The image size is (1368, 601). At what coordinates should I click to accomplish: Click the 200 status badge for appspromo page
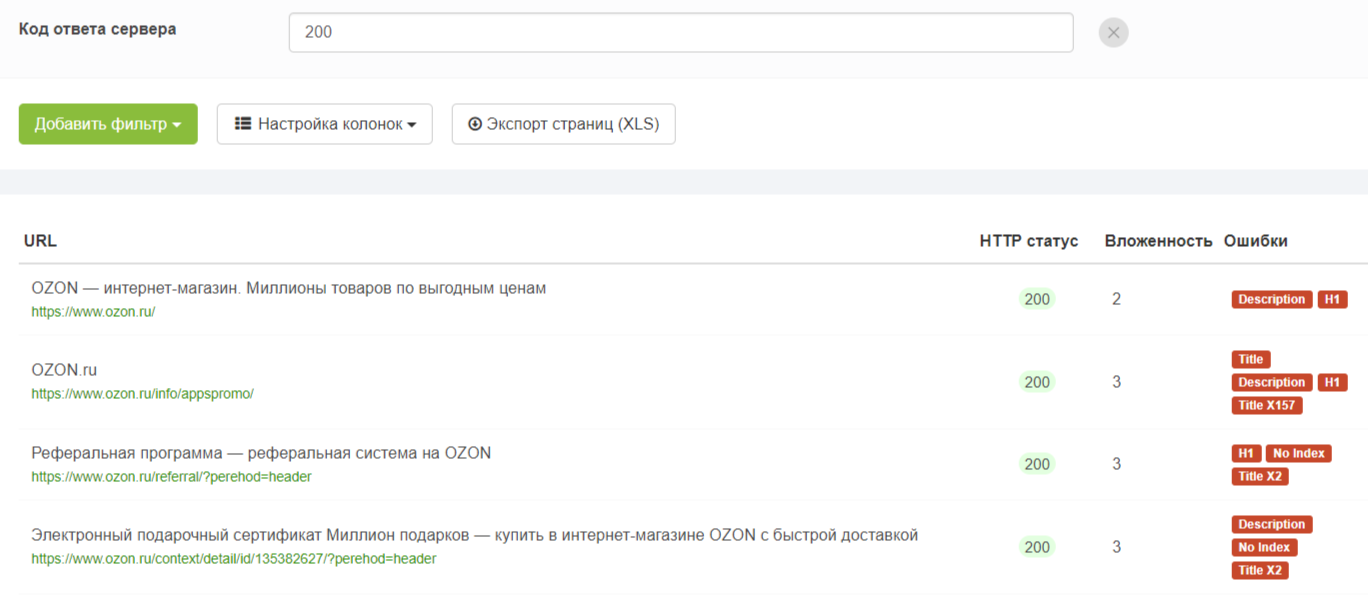(x=1037, y=382)
